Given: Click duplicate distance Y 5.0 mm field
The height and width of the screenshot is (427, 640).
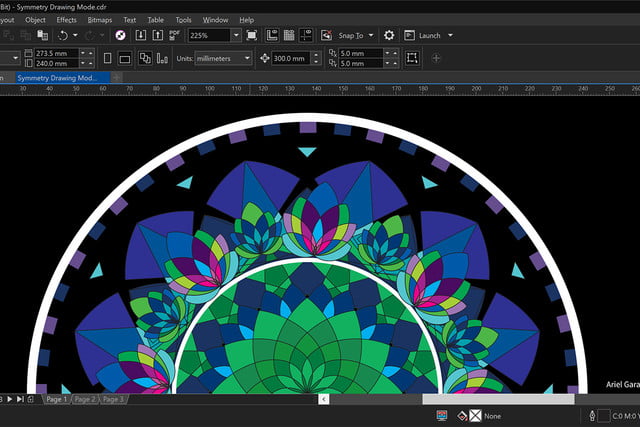Looking at the screenshot, I should [361, 63].
